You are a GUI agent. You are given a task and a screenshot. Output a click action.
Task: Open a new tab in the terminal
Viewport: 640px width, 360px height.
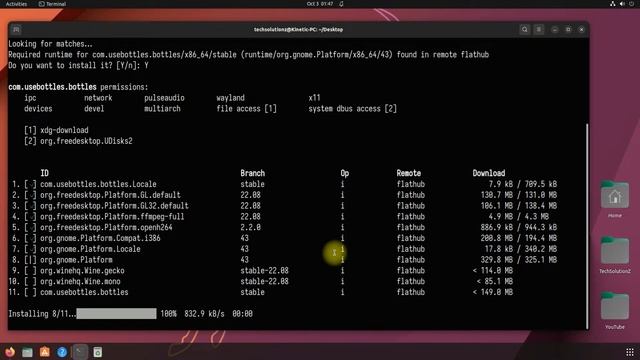tap(16, 29)
